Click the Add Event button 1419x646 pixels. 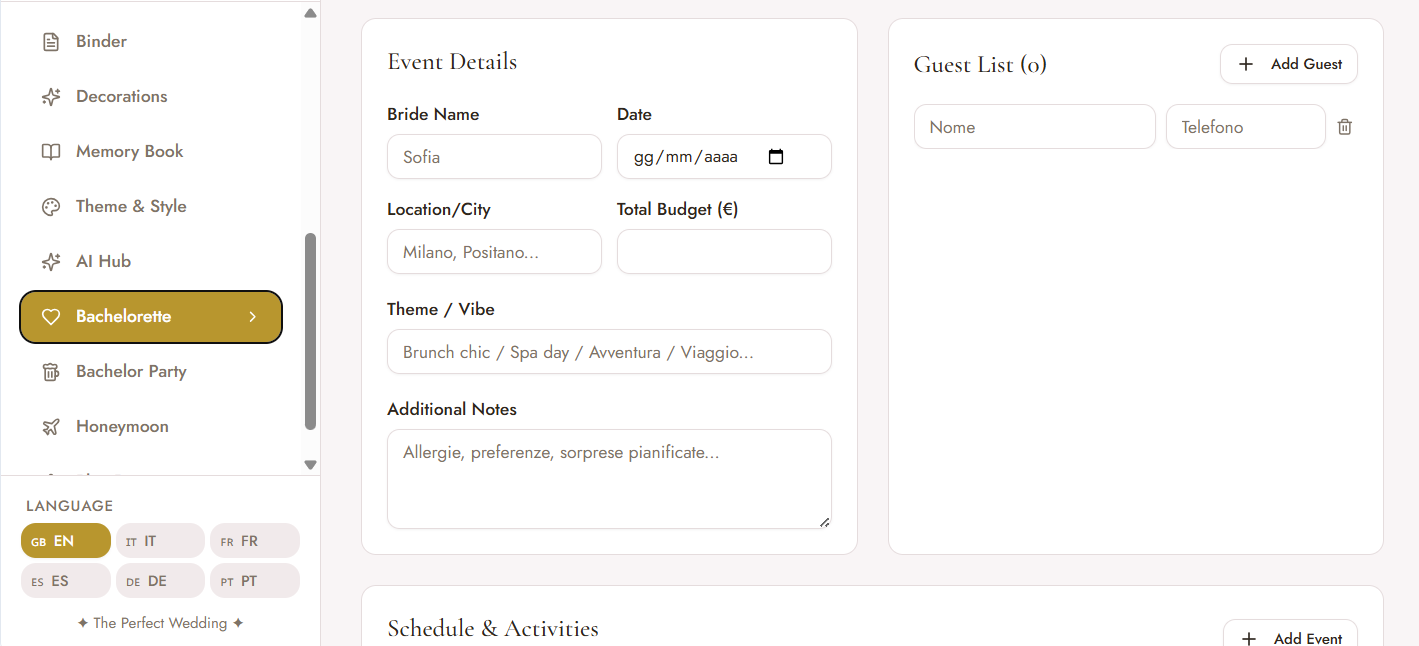pyautogui.click(x=1291, y=635)
